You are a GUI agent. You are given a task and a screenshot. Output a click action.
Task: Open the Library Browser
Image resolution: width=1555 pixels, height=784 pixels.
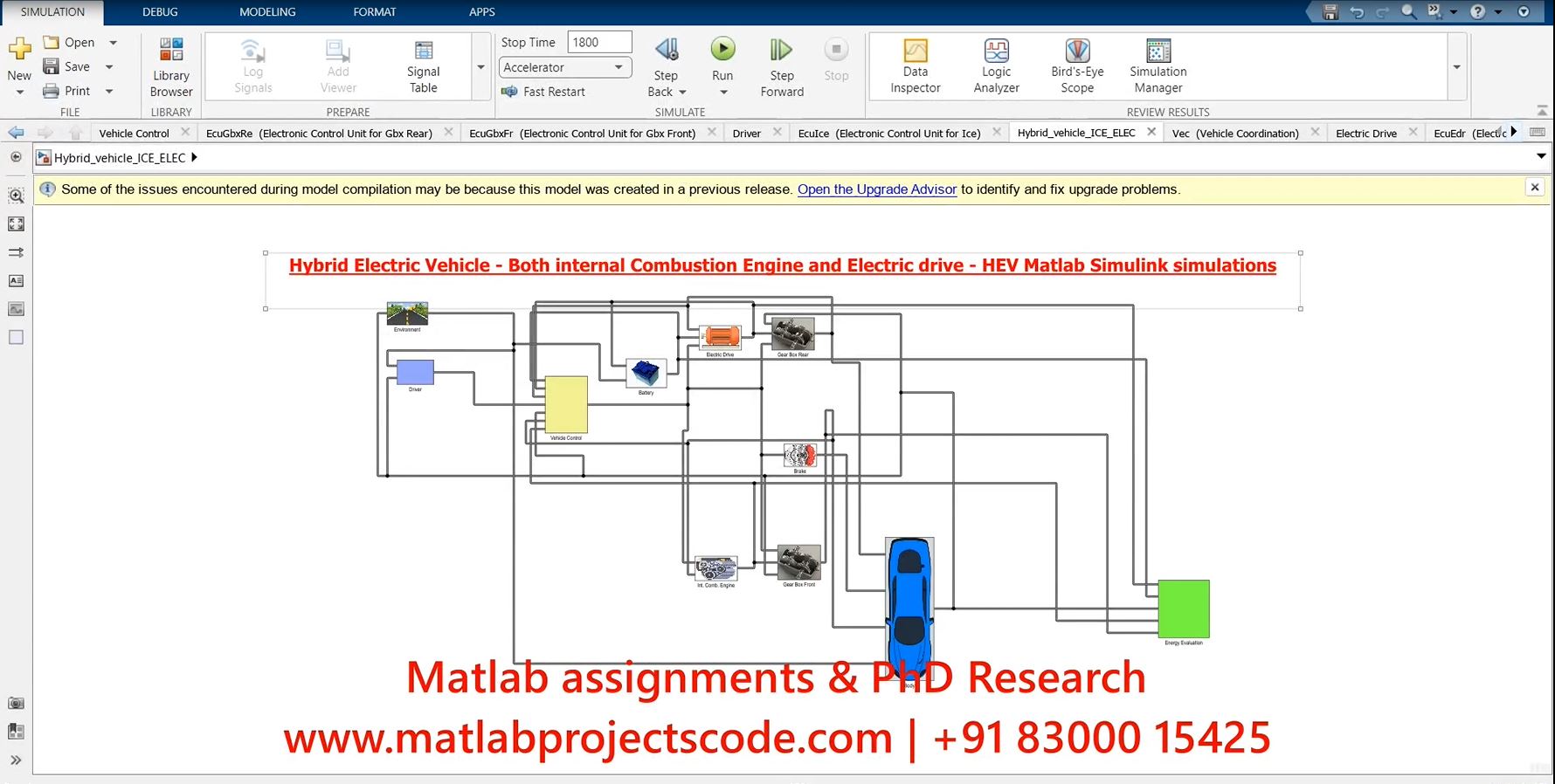point(171,67)
